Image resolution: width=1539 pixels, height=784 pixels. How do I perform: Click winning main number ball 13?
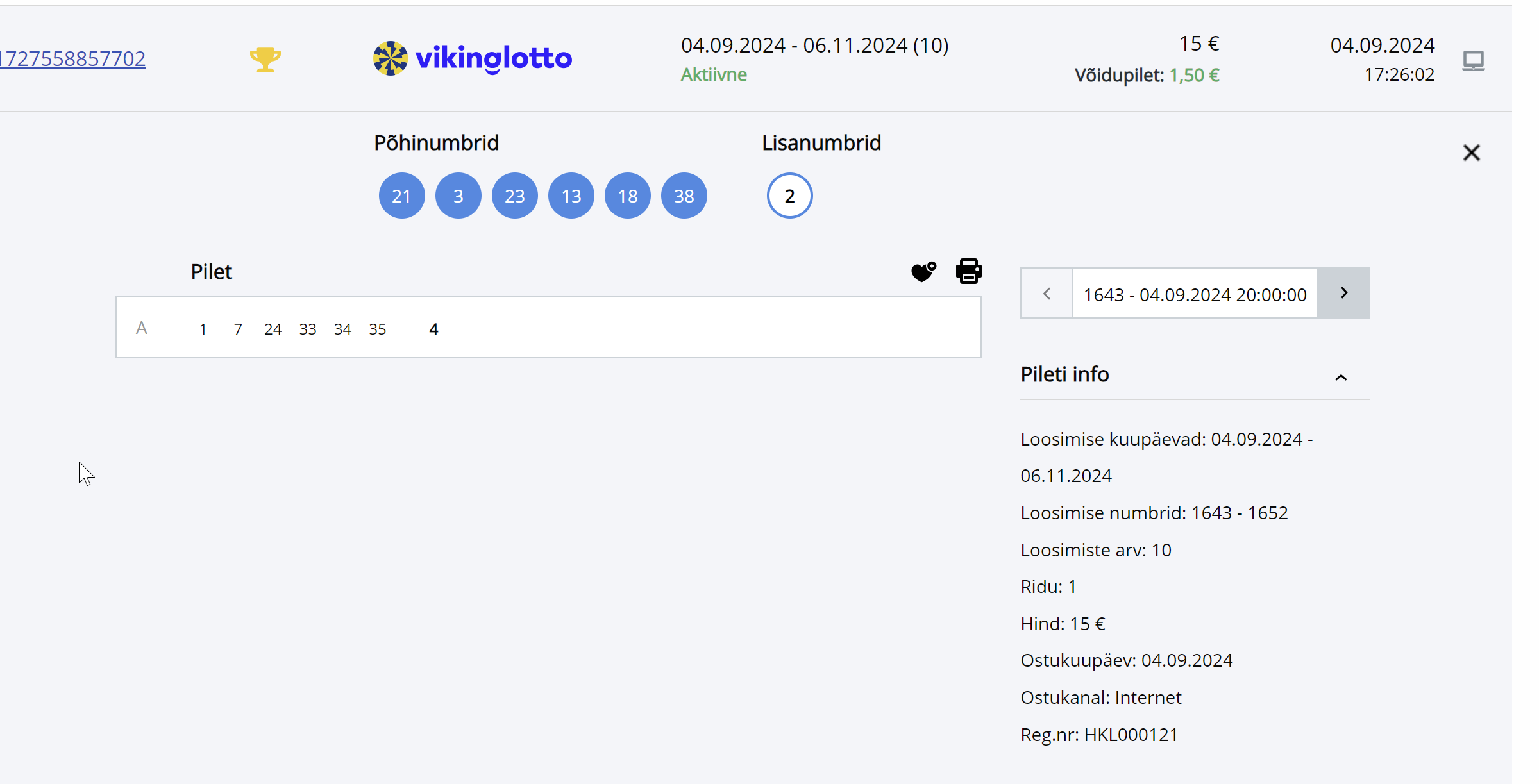pyautogui.click(x=571, y=196)
